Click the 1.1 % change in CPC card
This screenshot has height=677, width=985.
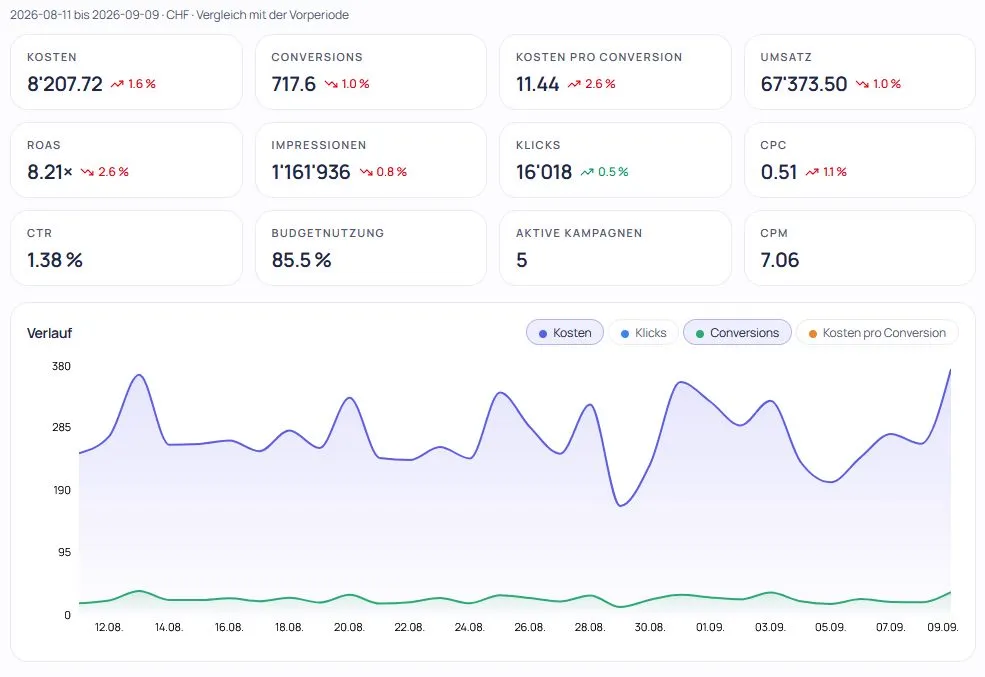tap(835, 172)
